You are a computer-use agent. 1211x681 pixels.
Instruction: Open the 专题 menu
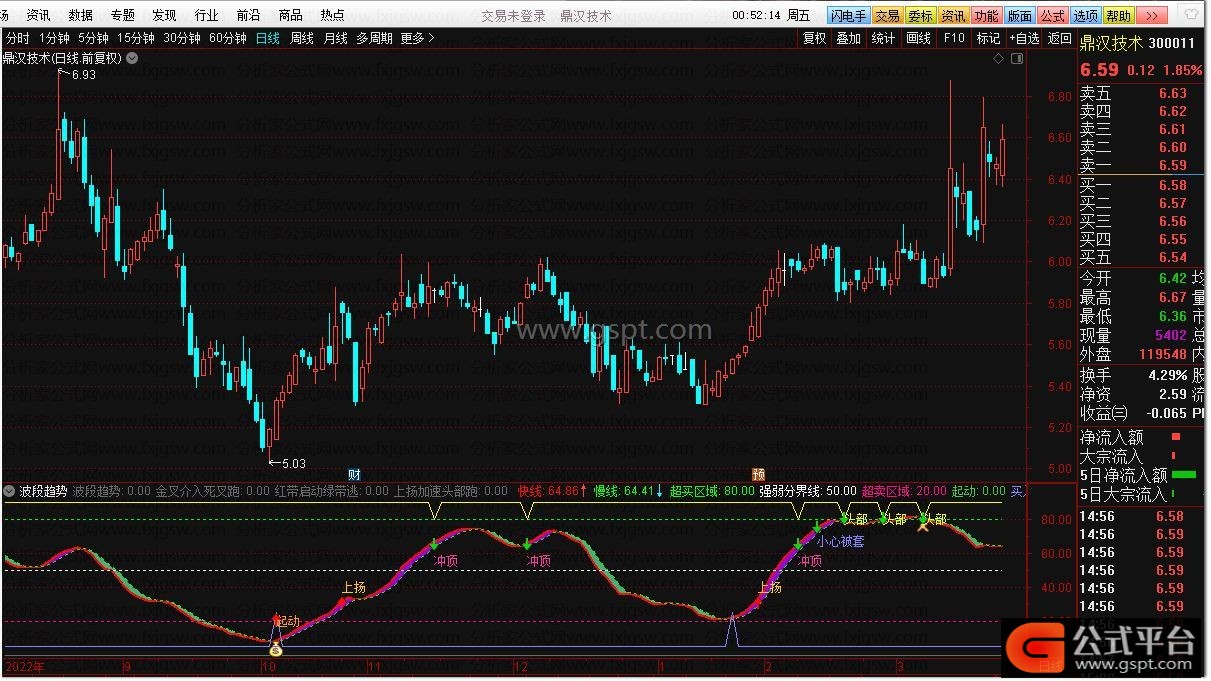[x=123, y=15]
